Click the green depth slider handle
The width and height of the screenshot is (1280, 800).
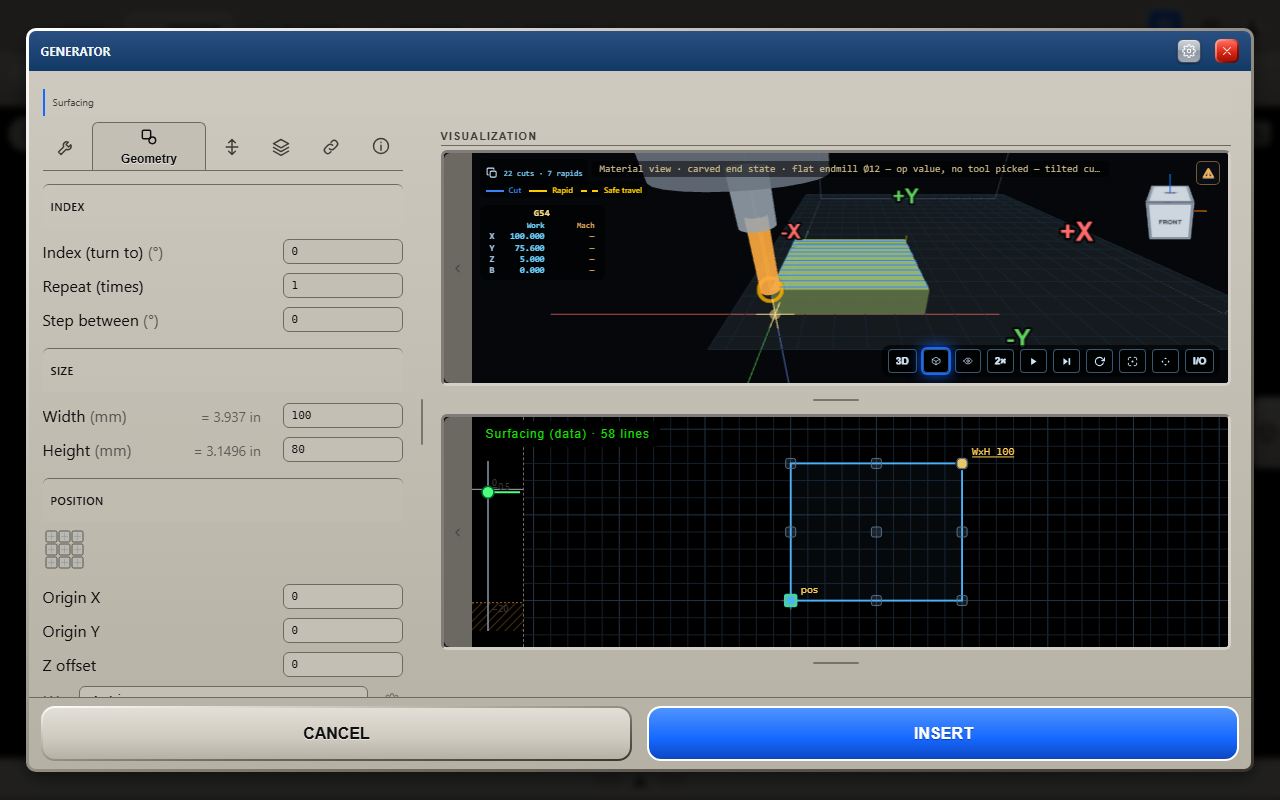click(x=488, y=492)
